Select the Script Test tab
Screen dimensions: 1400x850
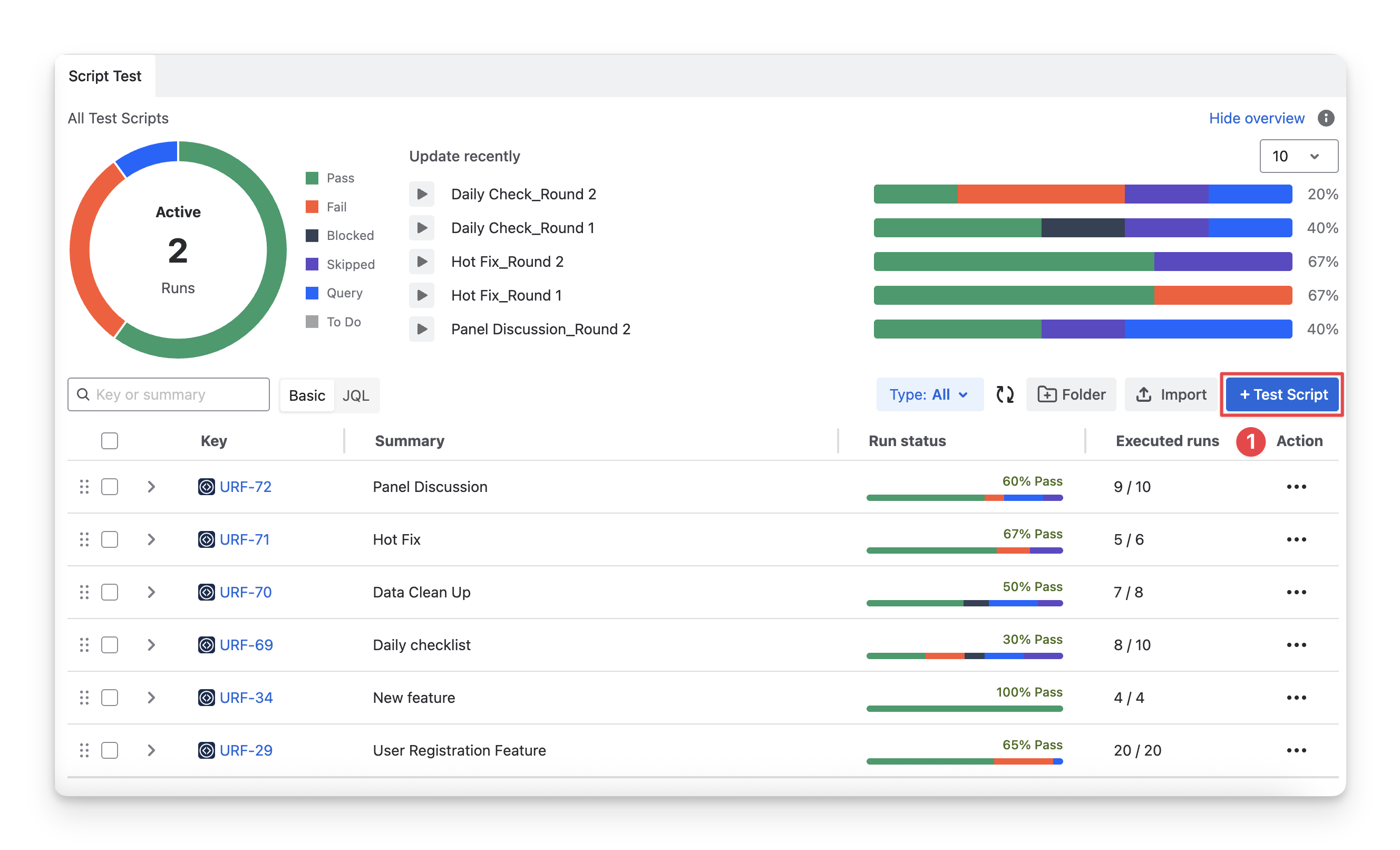pyautogui.click(x=104, y=76)
